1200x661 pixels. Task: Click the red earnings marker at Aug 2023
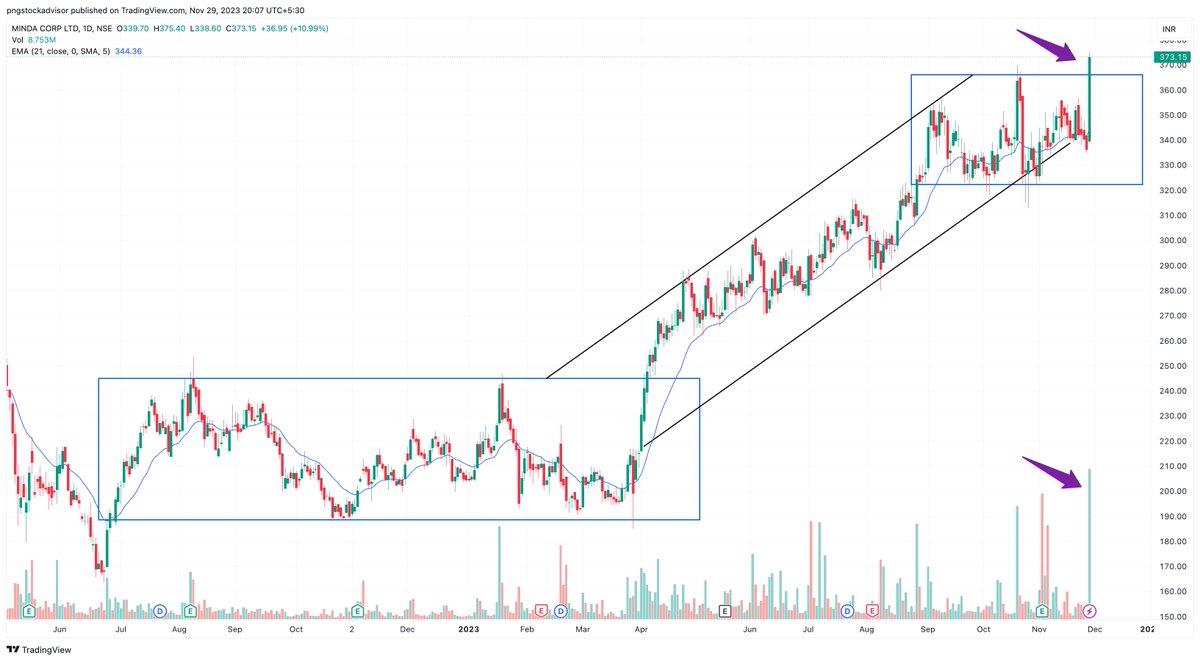[x=873, y=610]
